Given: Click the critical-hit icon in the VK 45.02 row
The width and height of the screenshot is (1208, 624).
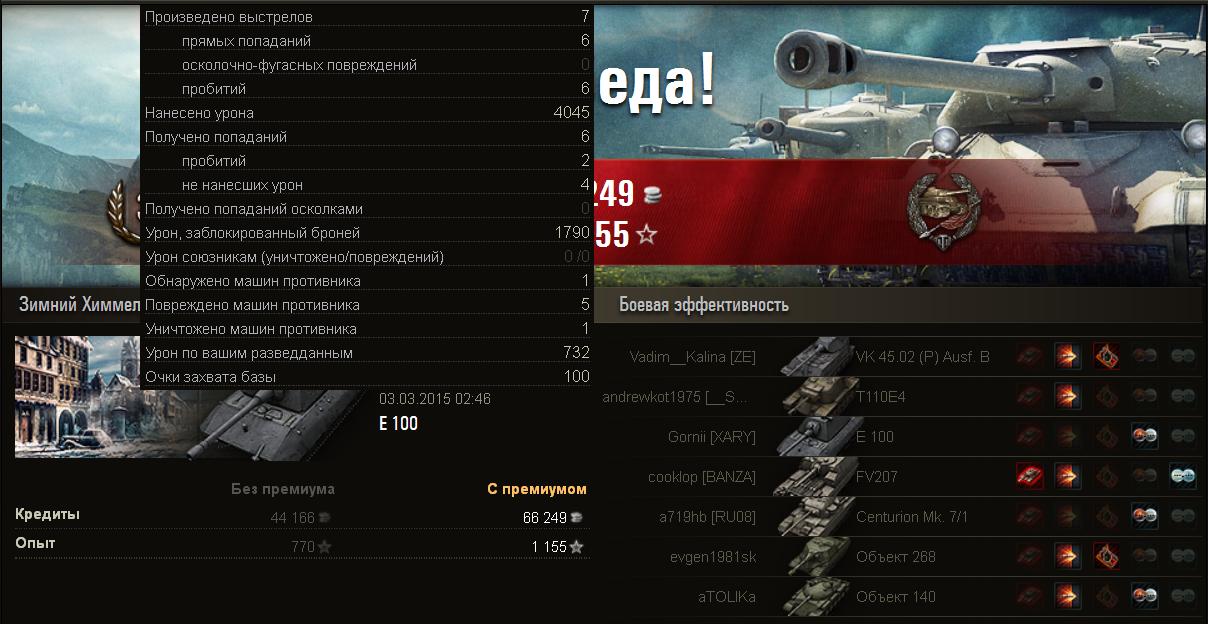Looking at the screenshot, I should (x=1106, y=356).
